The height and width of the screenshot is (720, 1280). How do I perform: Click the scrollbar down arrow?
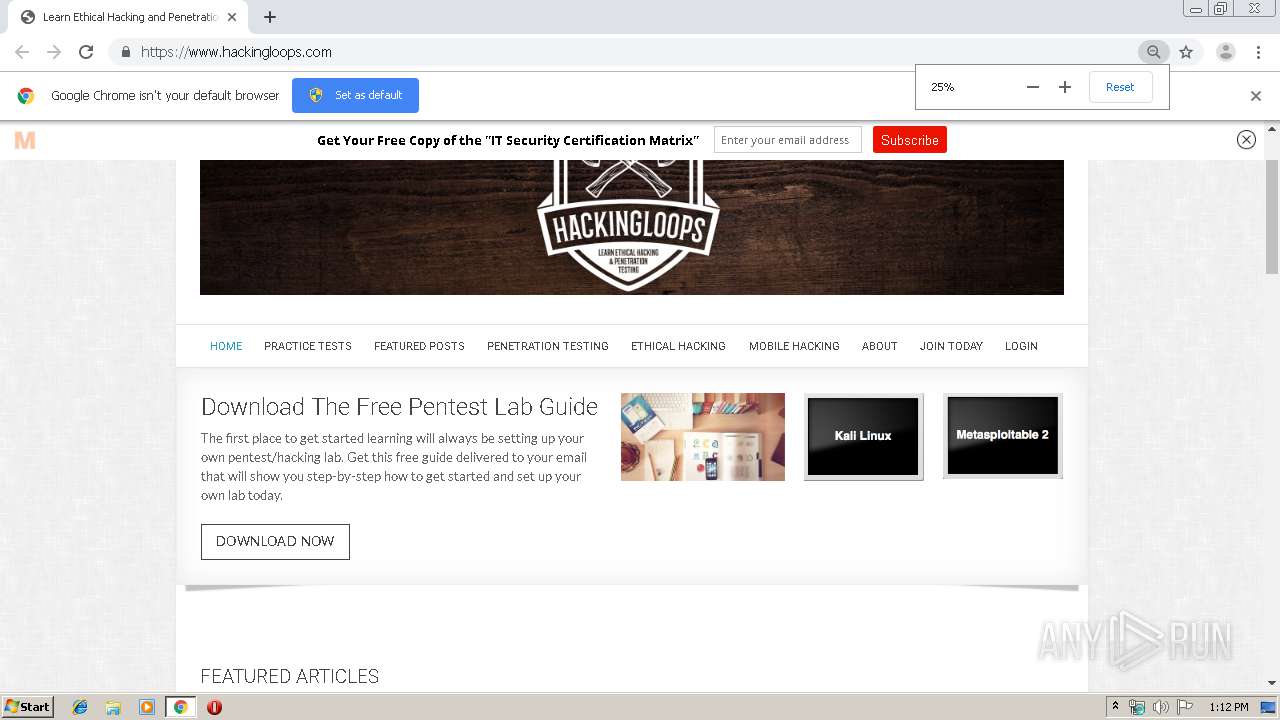1272,683
